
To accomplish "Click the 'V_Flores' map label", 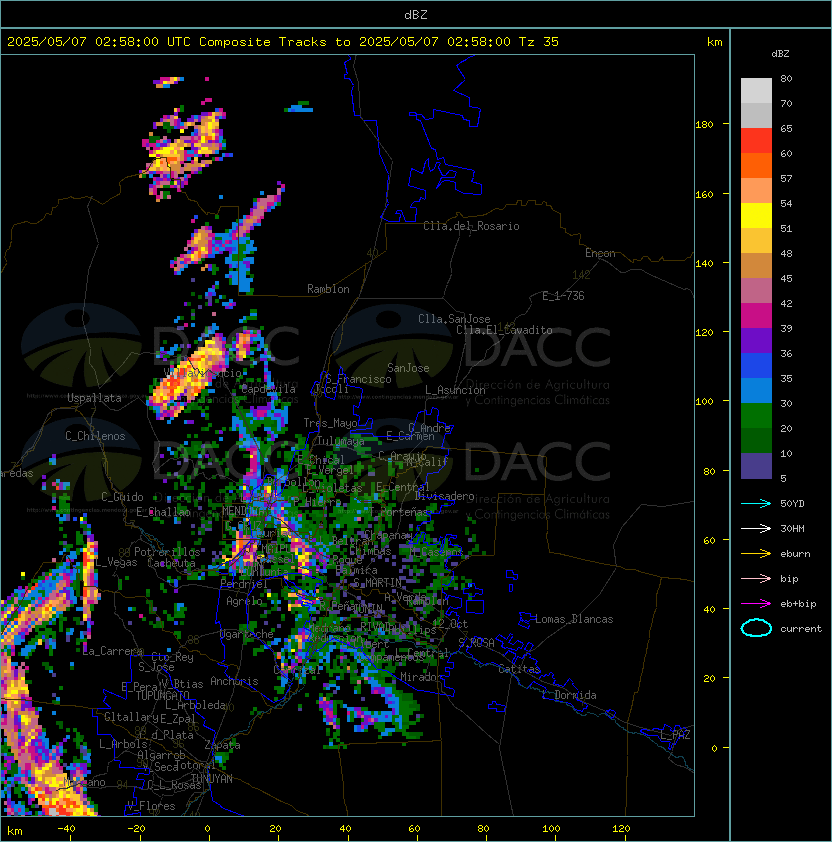I will (x=151, y=806).
